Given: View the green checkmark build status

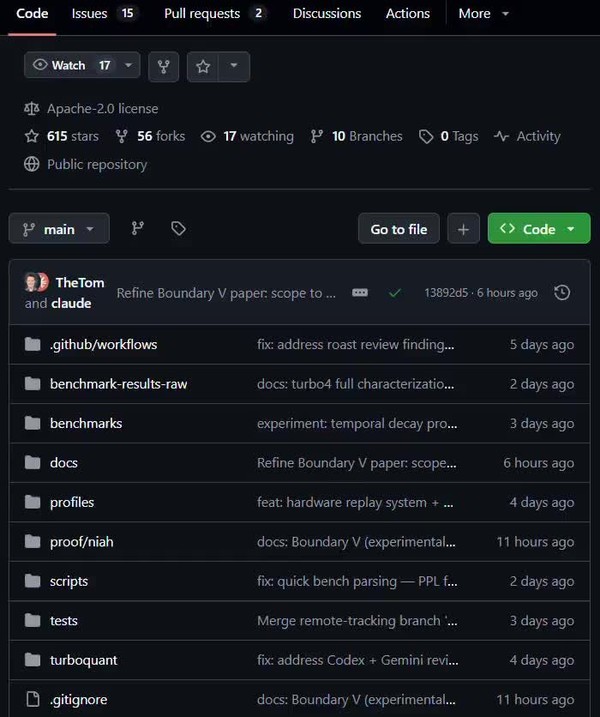Looking at the screenshot, I should (x=395, y=293).
